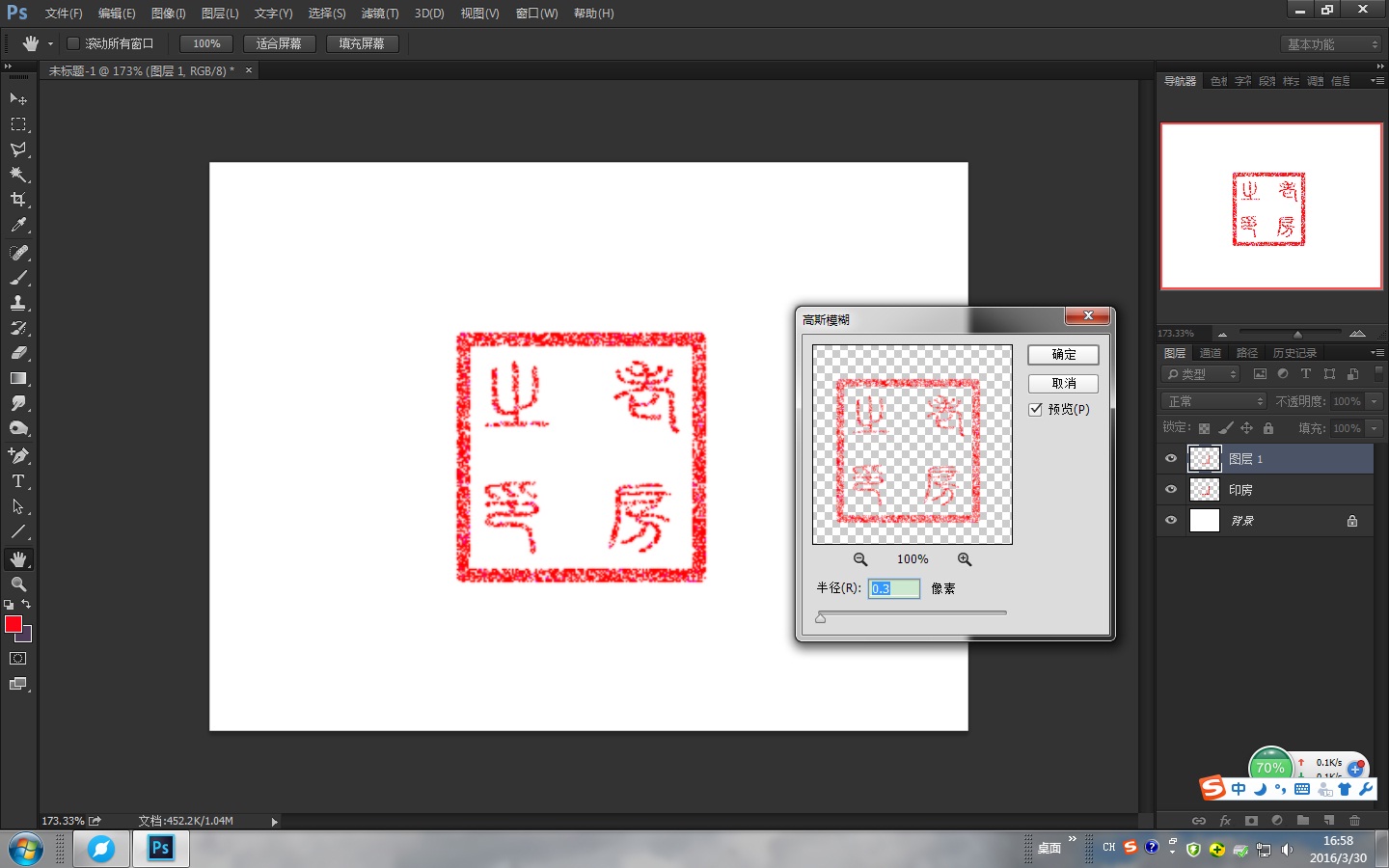Switch to the 通道 panel tab

[1211, 352]
